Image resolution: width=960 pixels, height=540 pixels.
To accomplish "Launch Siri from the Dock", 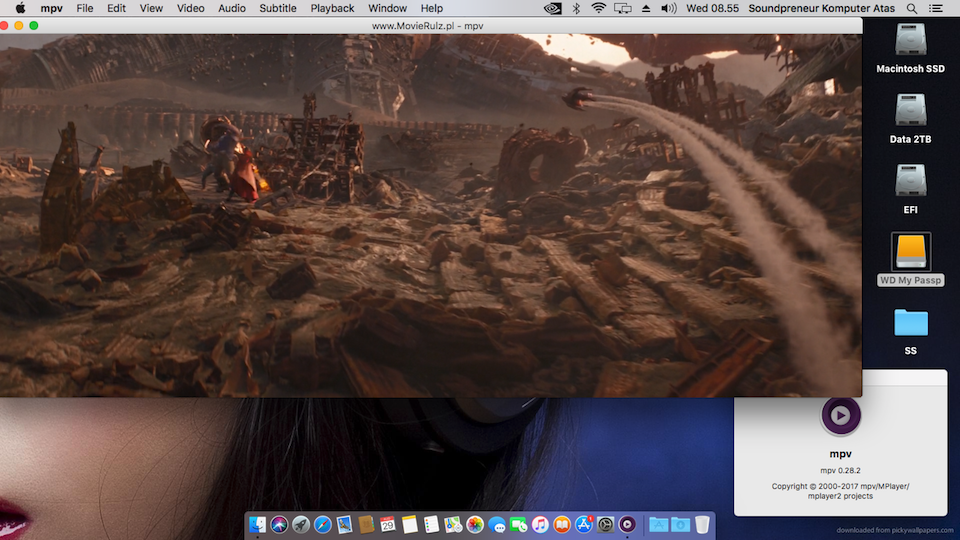I will pyautogui.click(x=279, y=525).
